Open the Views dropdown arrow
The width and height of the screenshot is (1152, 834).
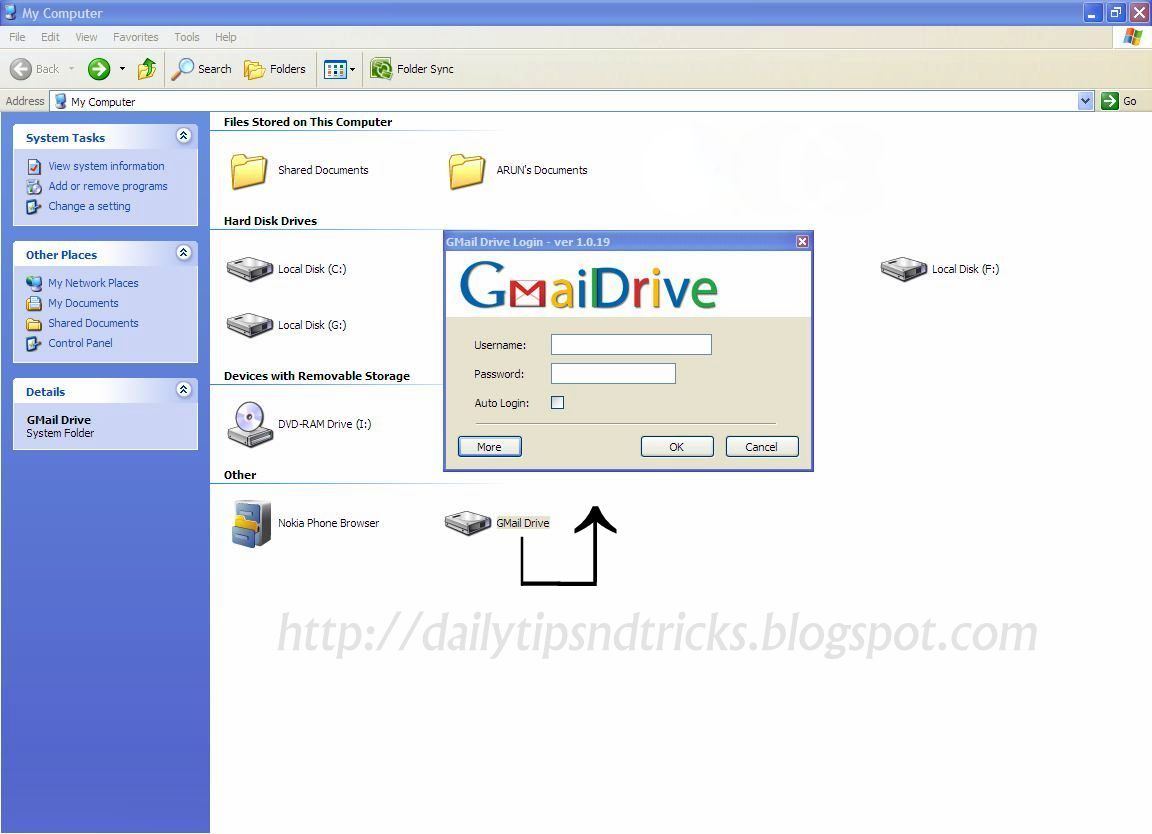point(353,70)
